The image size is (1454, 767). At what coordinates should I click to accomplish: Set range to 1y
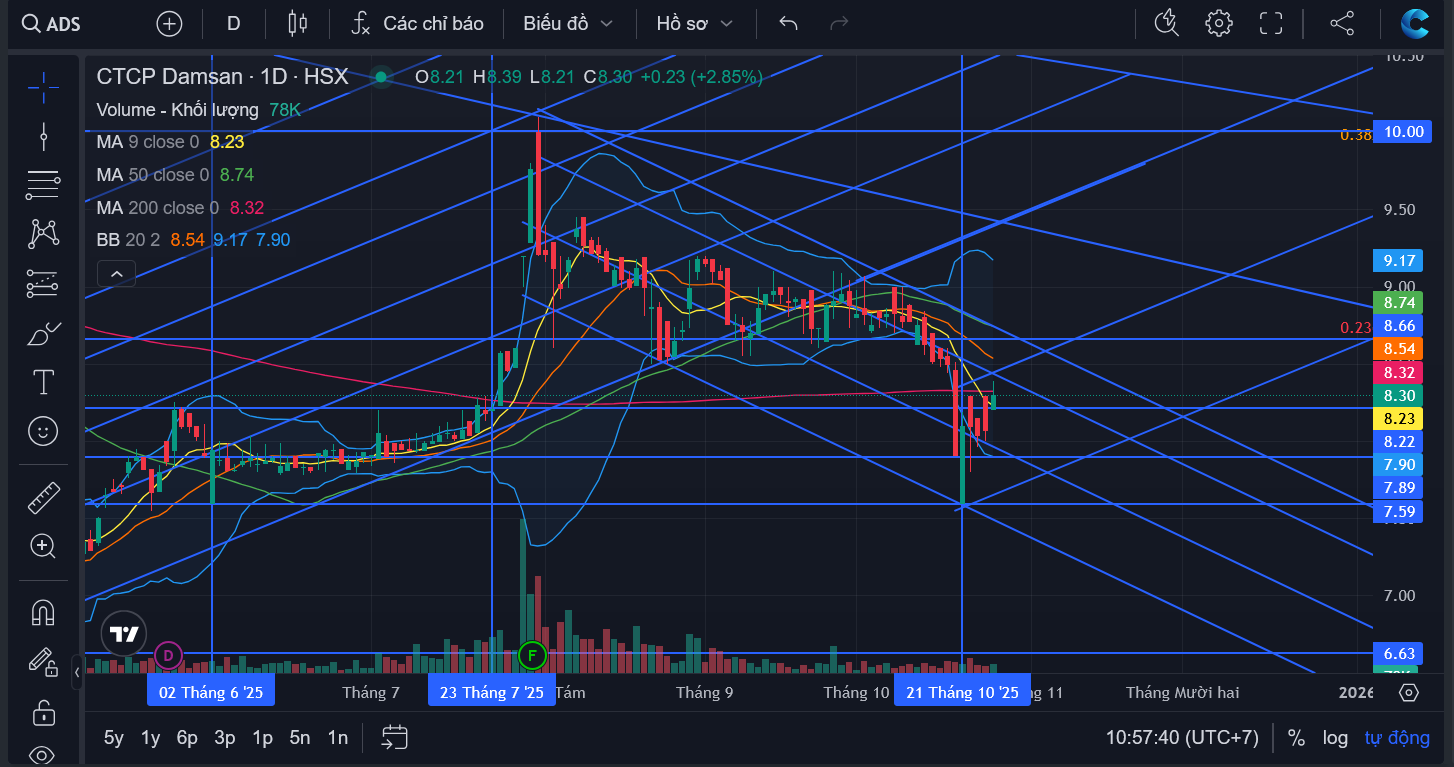pos(150,738)
